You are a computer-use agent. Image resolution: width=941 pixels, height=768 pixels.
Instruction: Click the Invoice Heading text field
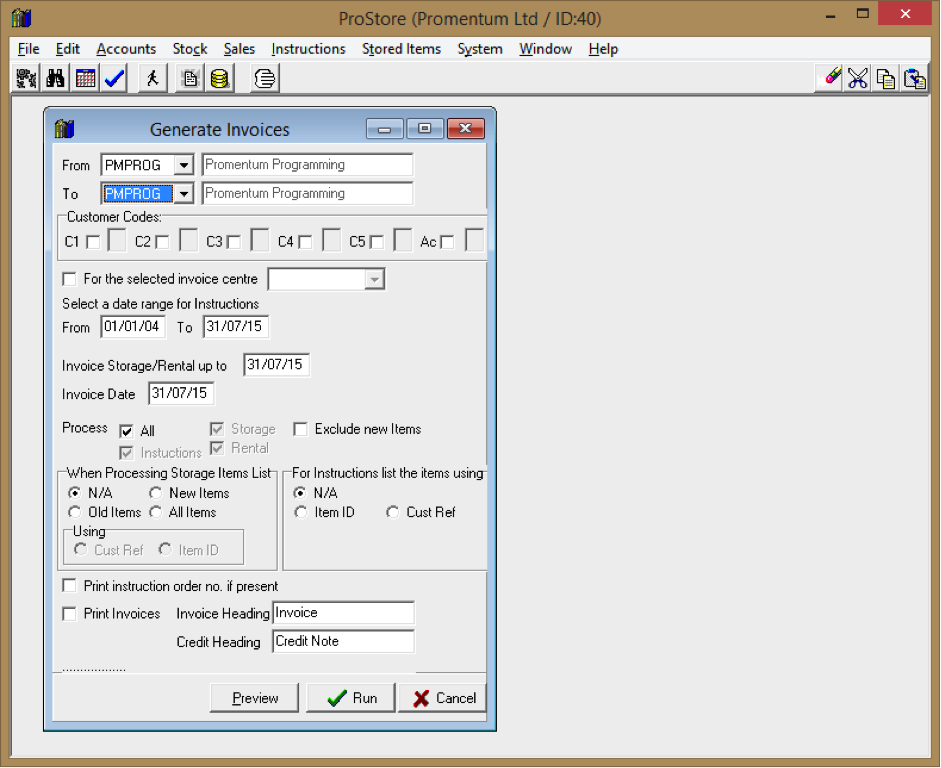pyautogui.click(x=343, y=613)
